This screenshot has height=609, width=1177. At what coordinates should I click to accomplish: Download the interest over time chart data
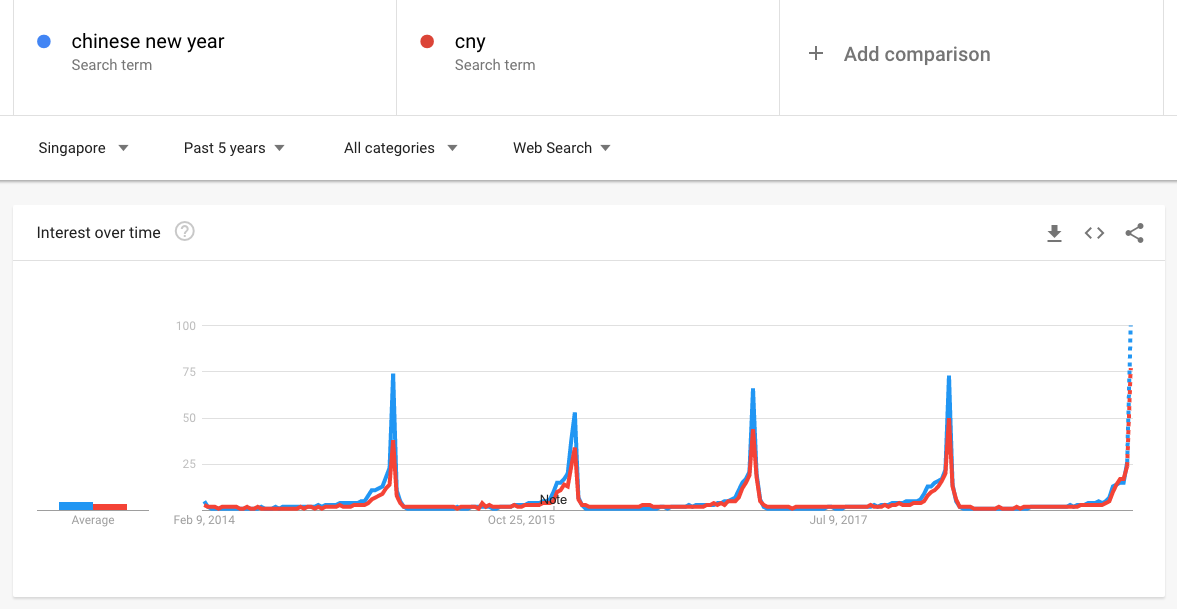click(x=1054, y=233)
